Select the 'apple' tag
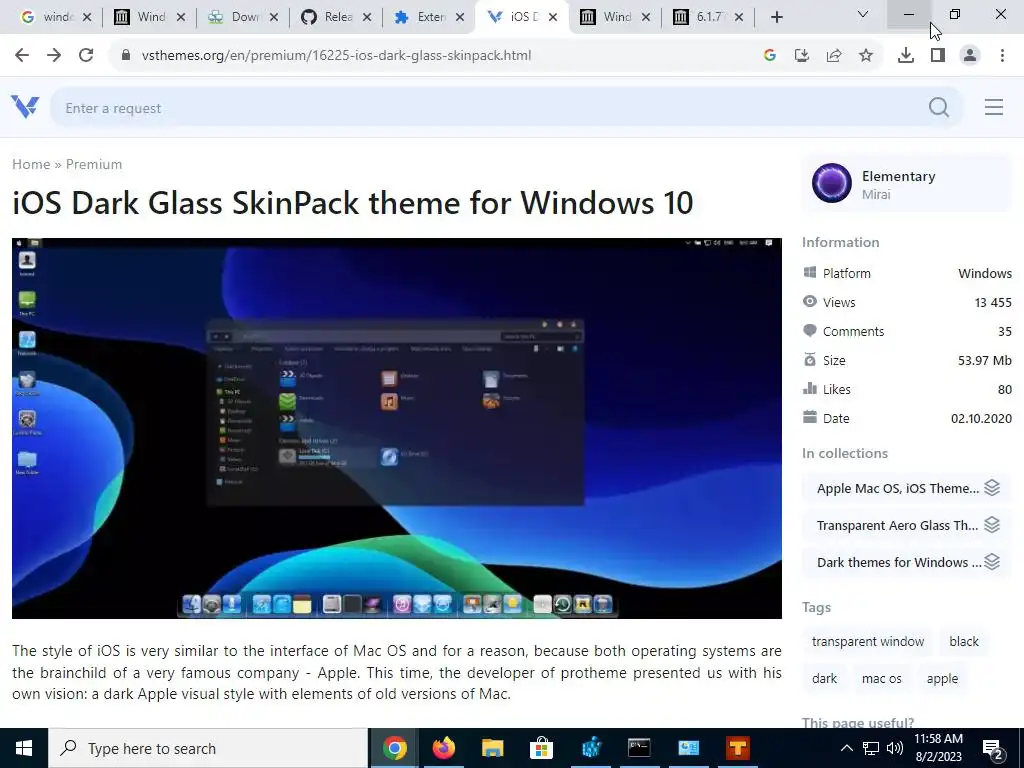The width and height of the screenshot is (1024, 768). click(x=942, y=679)
